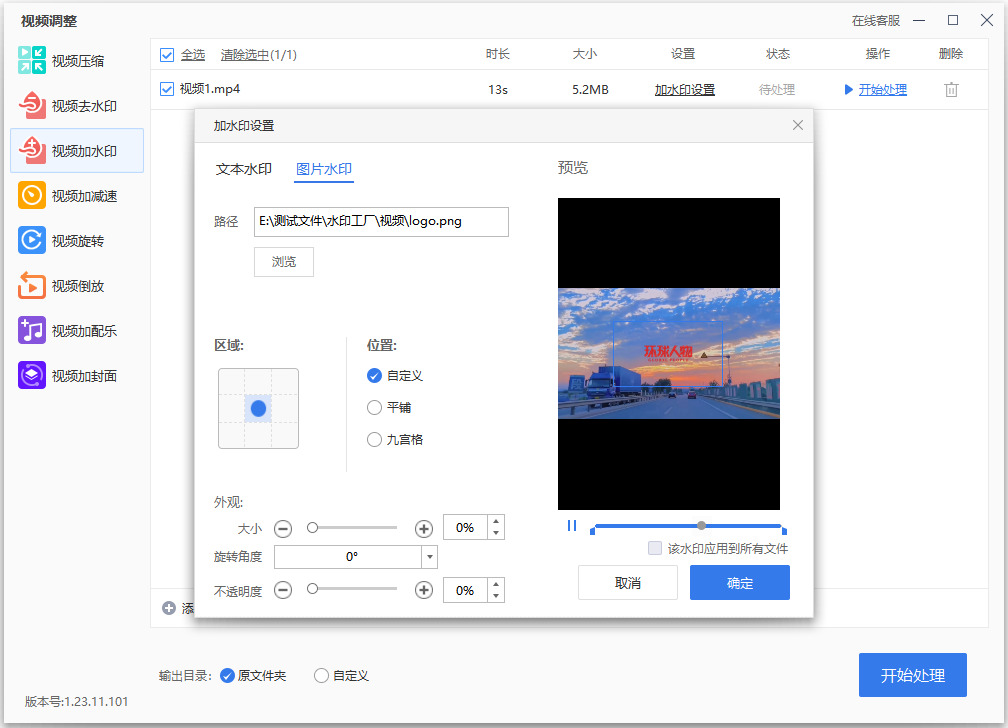Image resolution: width=1008 pixels, height=728 pixels.
Task: Open 视频加减速 speed tool
Action: [x=68, y=196]
